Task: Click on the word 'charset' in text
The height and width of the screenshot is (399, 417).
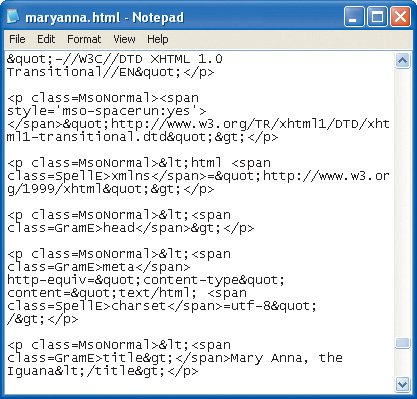Action: pos(138,306)
